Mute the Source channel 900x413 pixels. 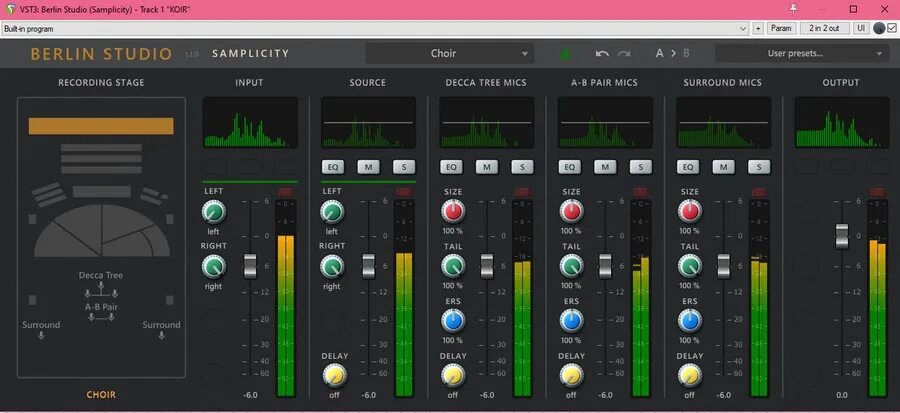[x=368, y=167]
